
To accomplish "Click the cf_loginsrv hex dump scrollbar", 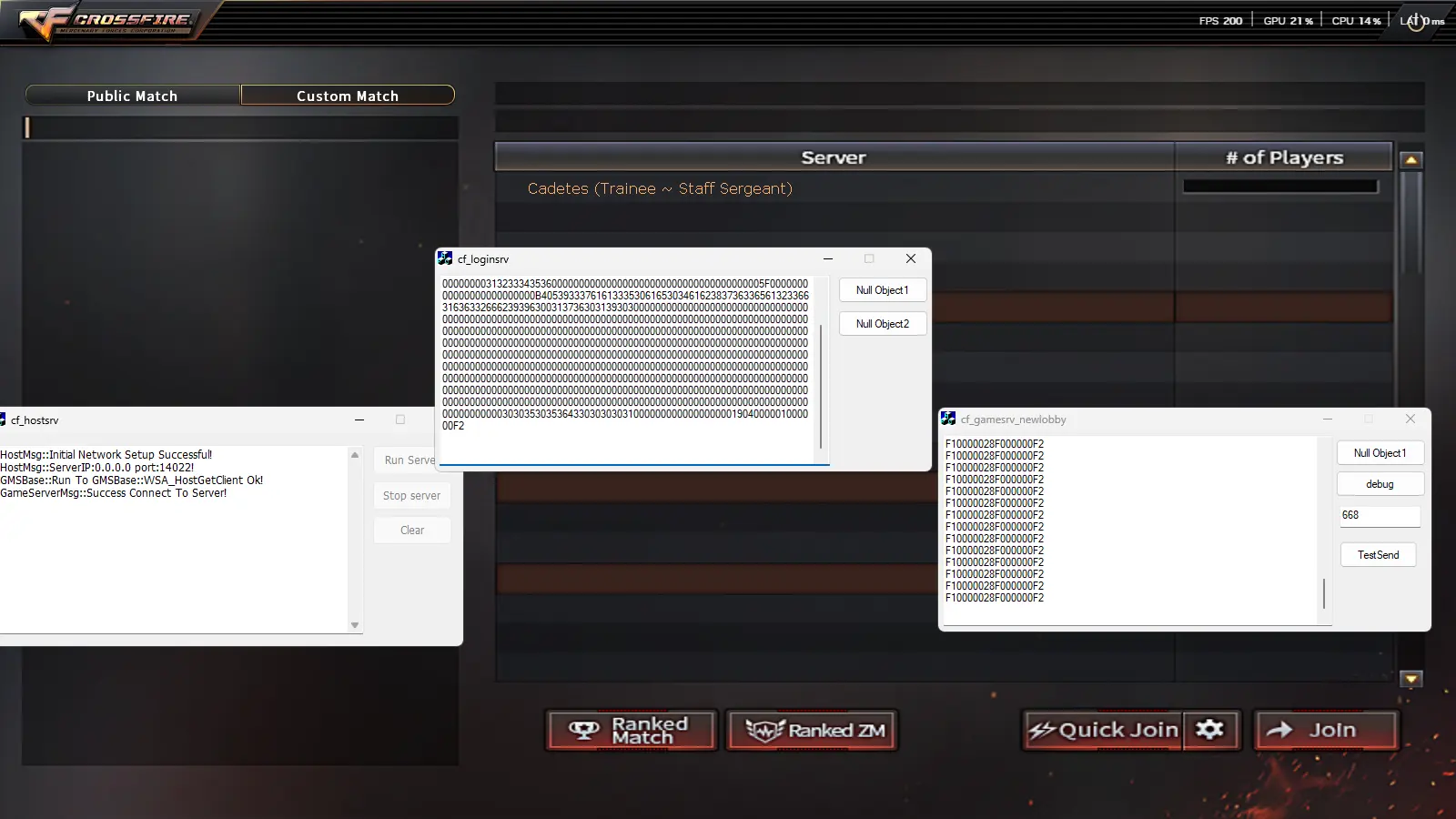I will (821, 387).
